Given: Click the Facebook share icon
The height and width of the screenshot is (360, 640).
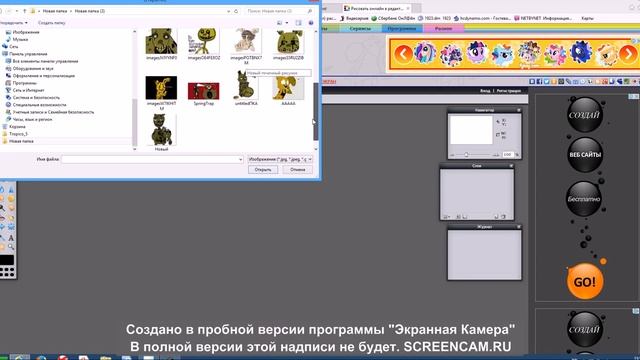Looking at the screenshot, I should click(x=539, y=82).
